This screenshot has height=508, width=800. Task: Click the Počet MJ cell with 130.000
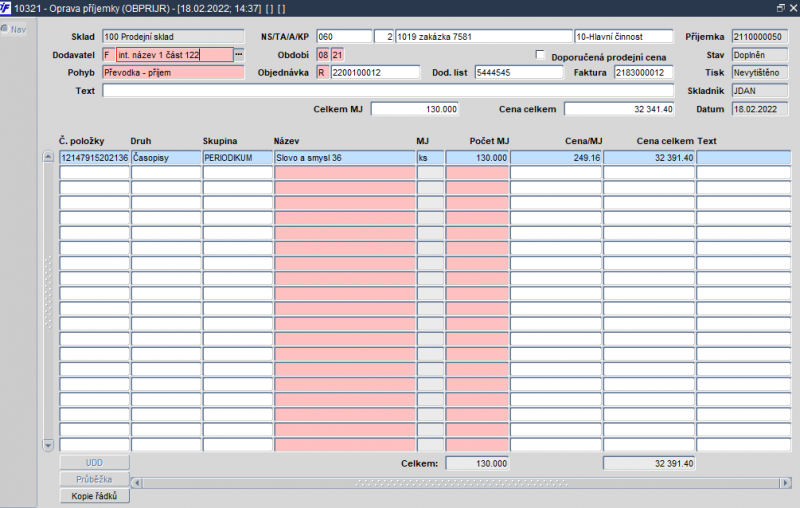click(x=477, y=158)
